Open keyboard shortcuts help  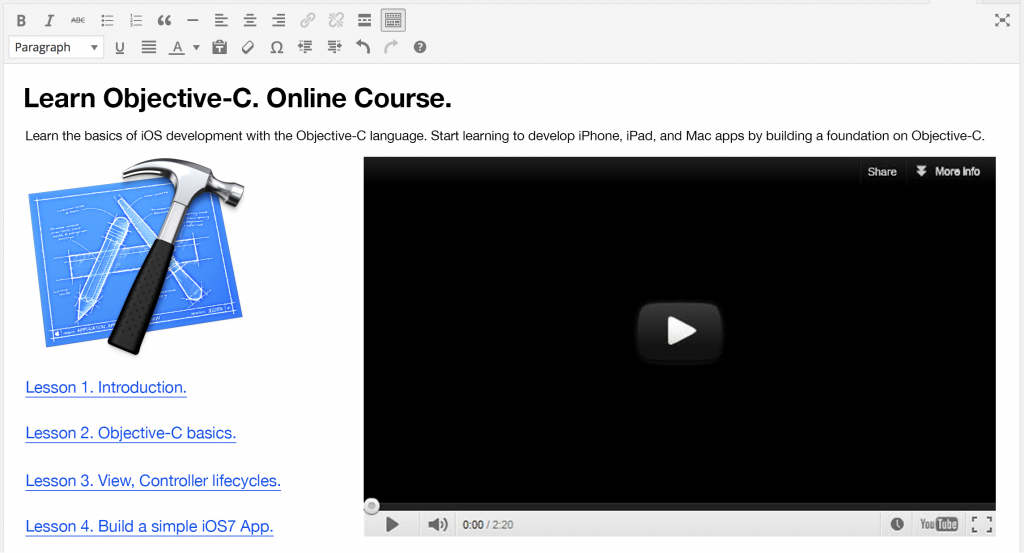coord(420,47)
